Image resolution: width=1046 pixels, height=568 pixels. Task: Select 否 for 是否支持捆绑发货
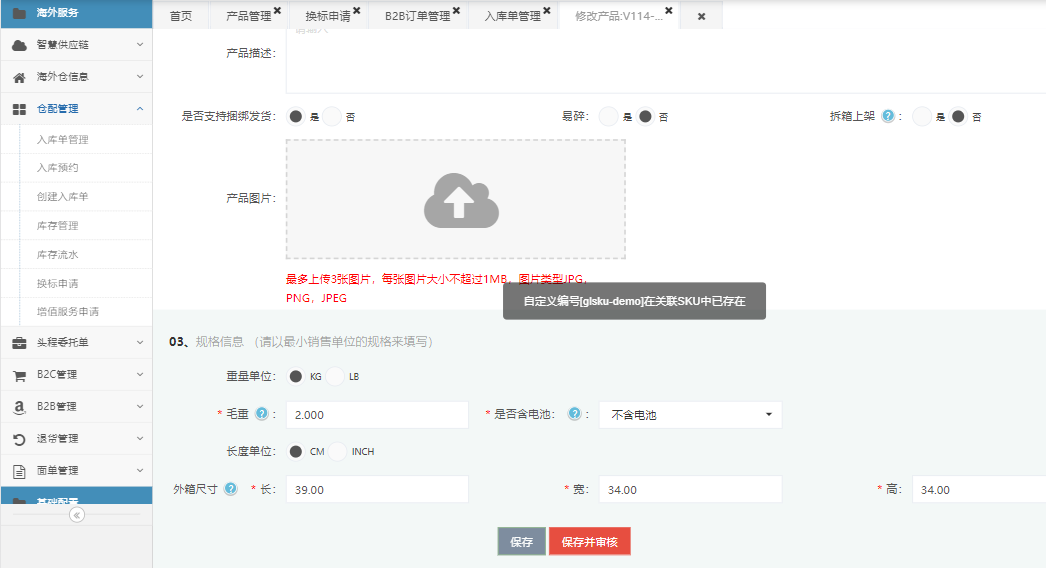(332, 116)
